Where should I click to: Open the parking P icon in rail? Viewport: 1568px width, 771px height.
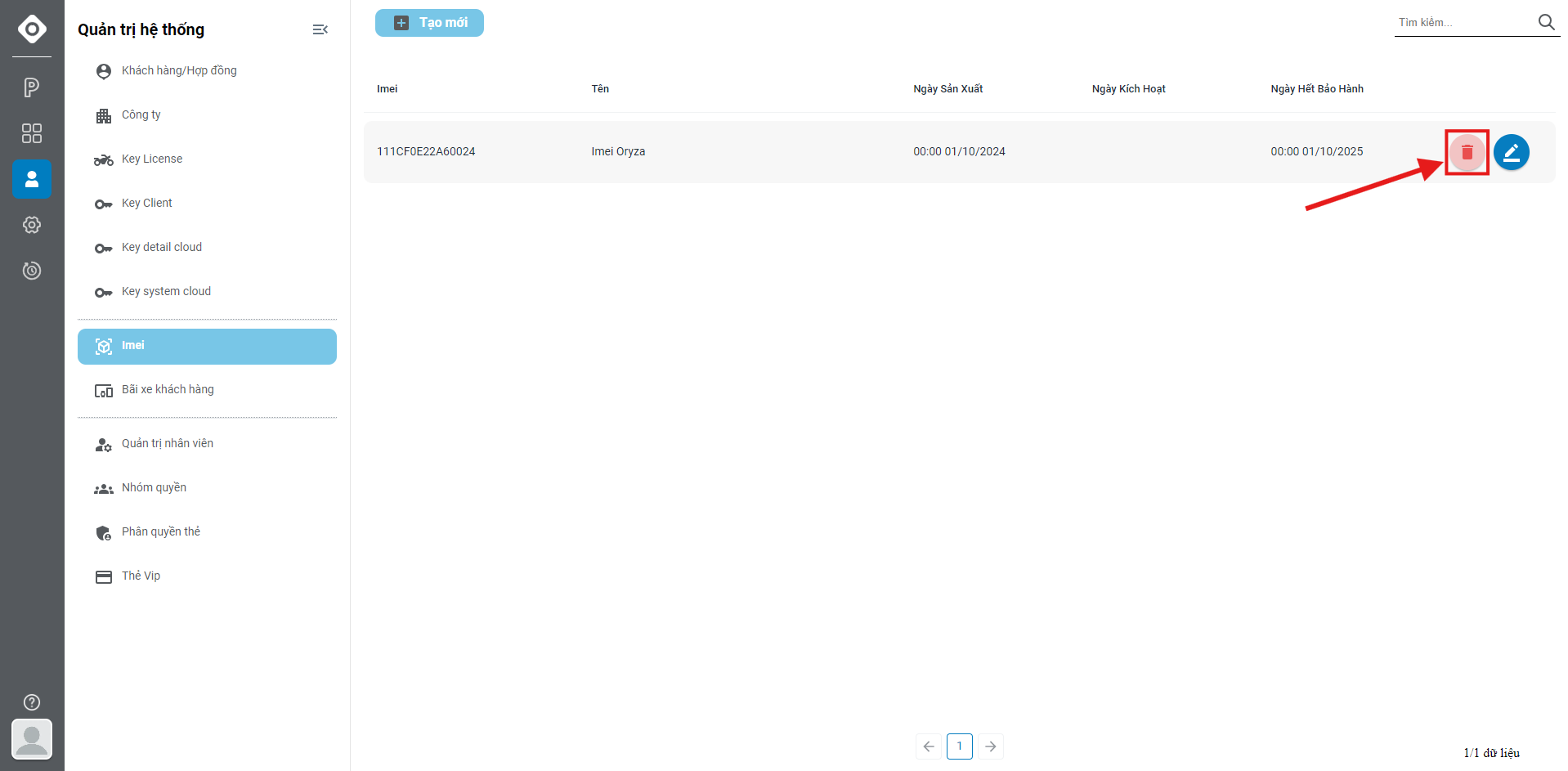[x=32, y=87]
